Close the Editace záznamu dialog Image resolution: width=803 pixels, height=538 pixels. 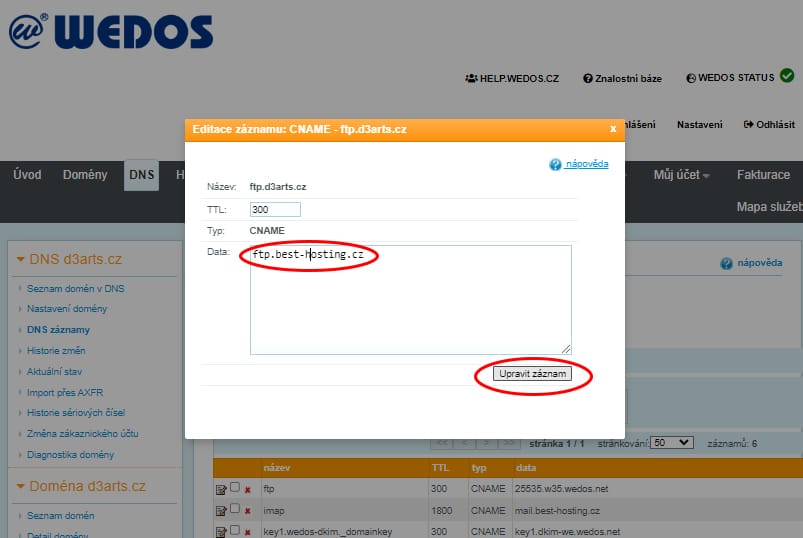613,129
